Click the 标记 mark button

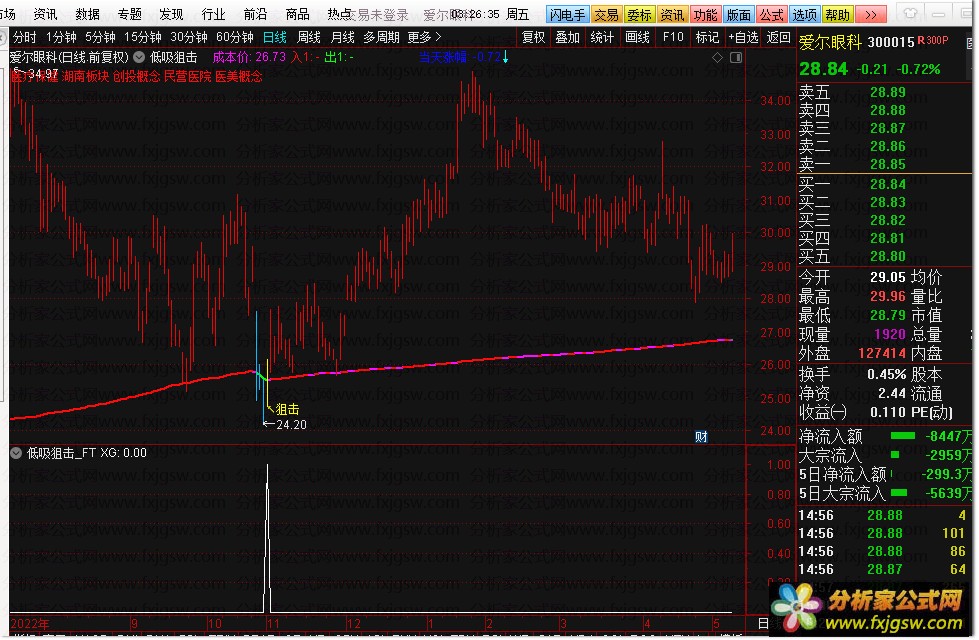coord(707,37)
